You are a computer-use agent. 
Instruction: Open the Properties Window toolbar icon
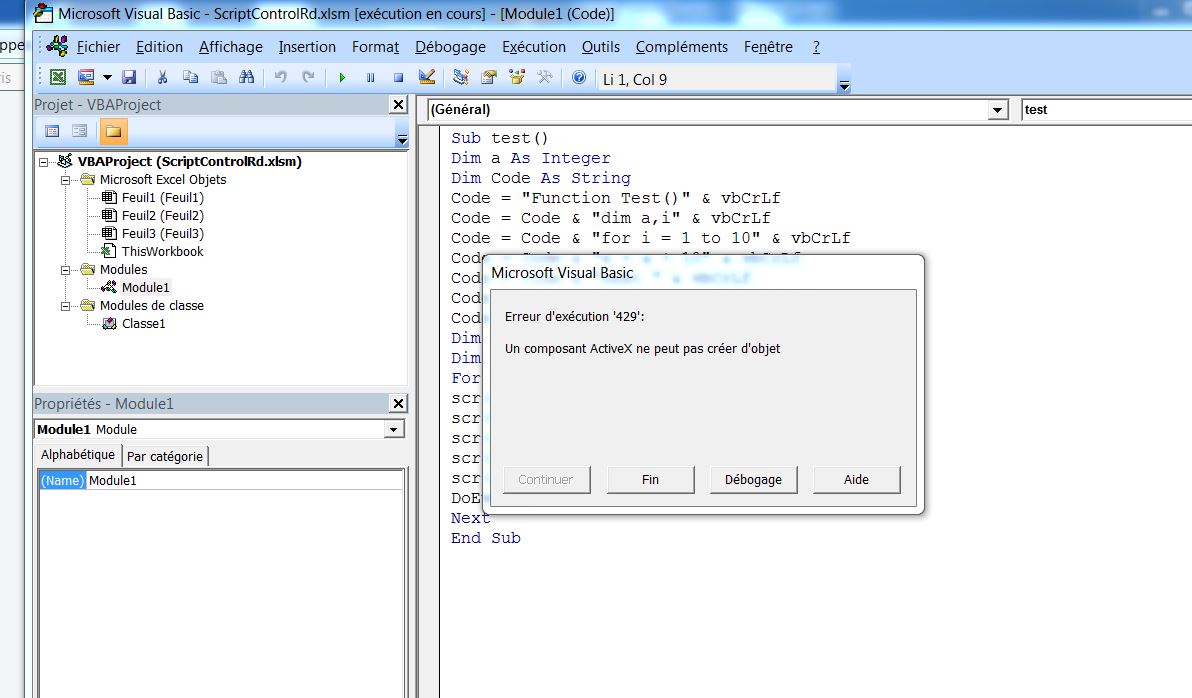[489, 77]
